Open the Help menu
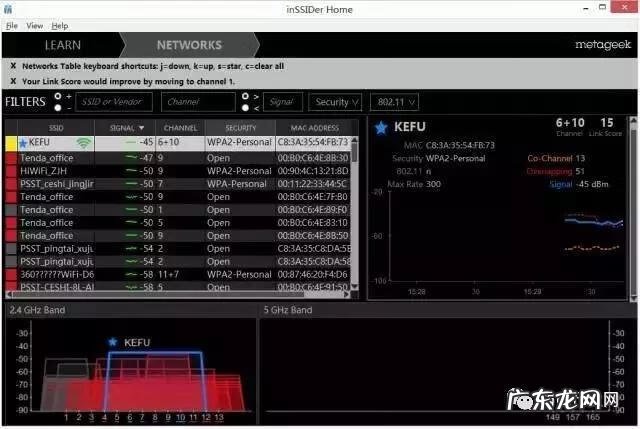Screen dimensions: 640x429 pyautogui.click(x=60, y=26)
